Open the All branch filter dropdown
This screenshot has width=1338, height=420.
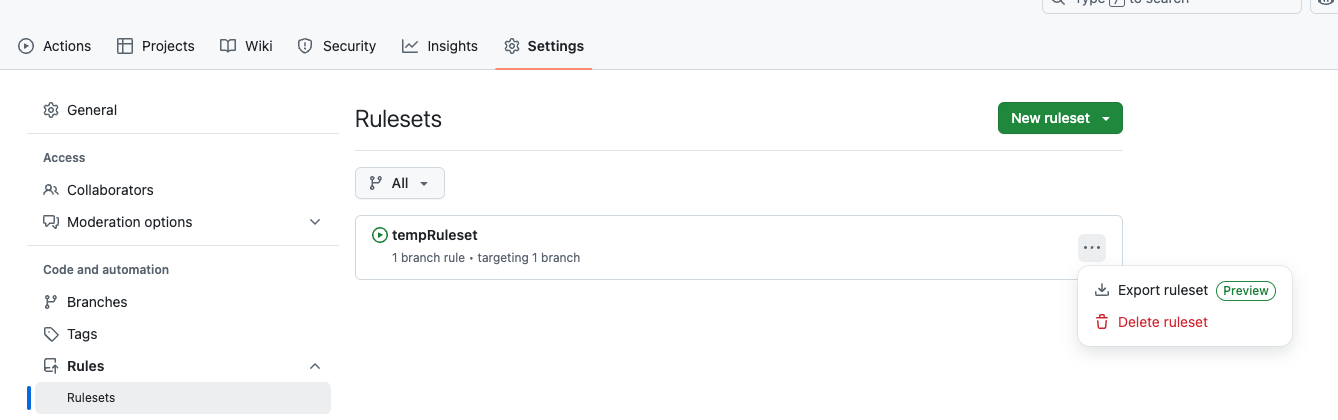400,183
